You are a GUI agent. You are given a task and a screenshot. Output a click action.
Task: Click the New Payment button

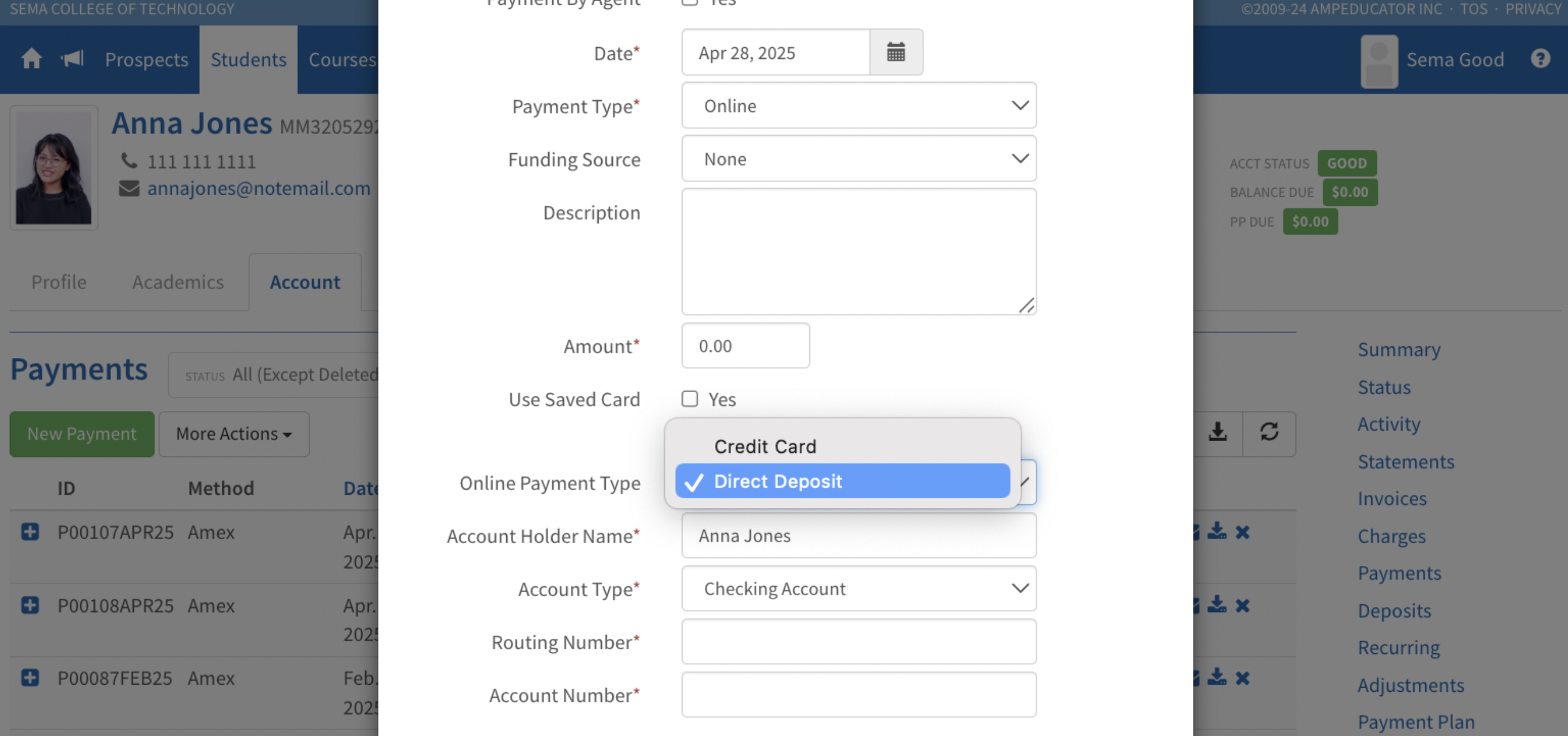[x=81, y=434]
